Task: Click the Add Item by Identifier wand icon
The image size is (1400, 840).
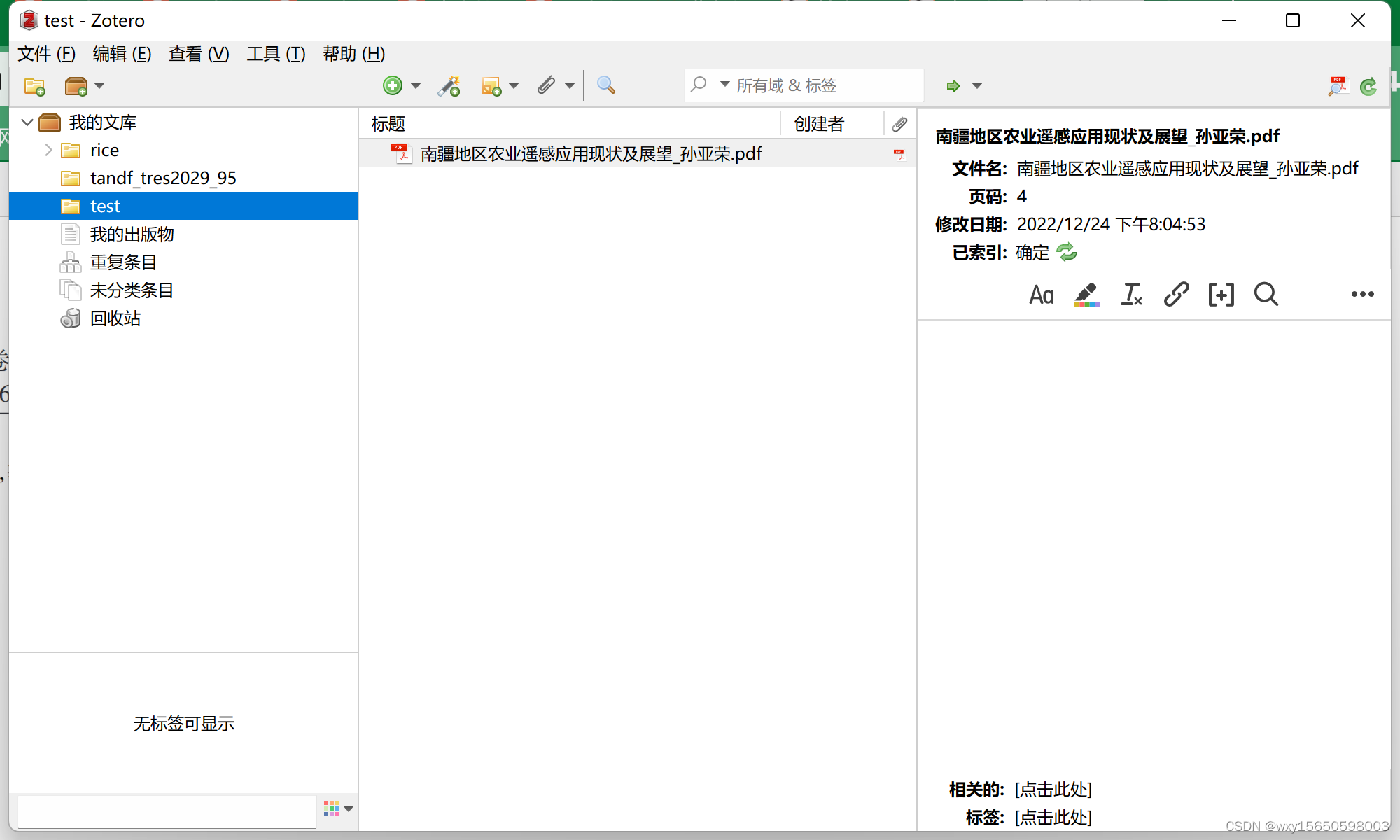Action: [x=449, y=85]
